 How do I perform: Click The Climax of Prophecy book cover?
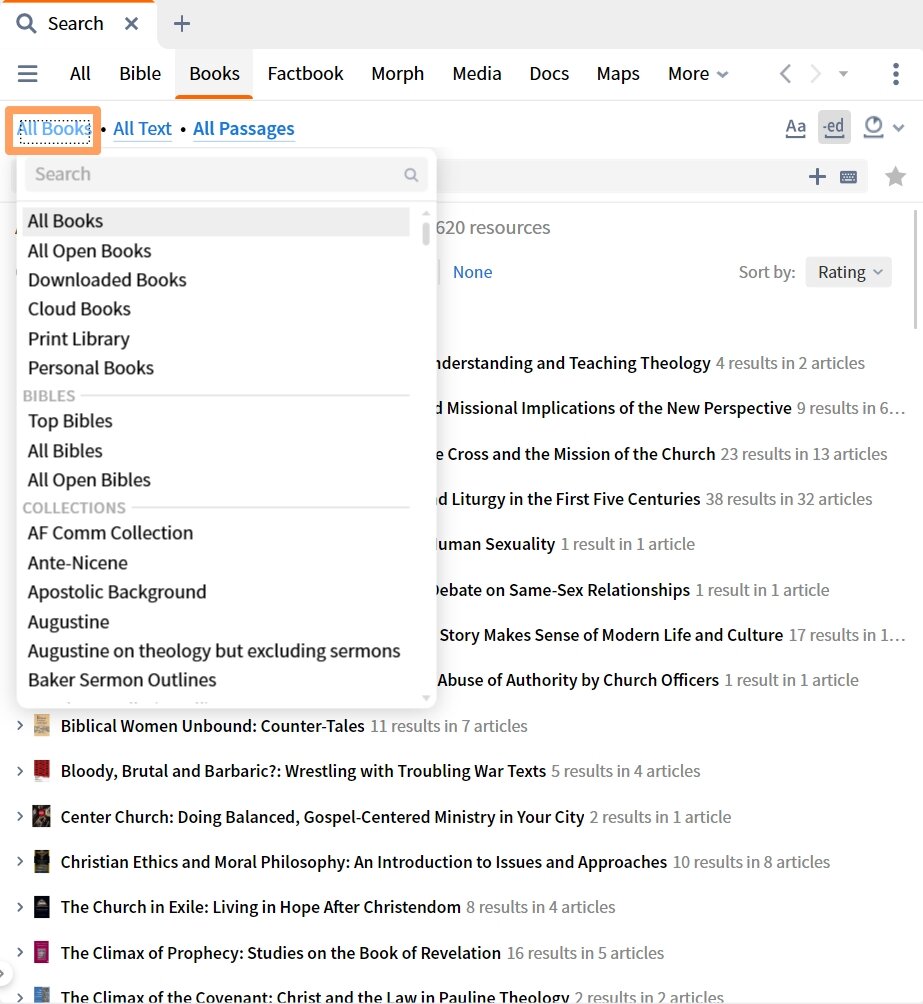(42, 952)
